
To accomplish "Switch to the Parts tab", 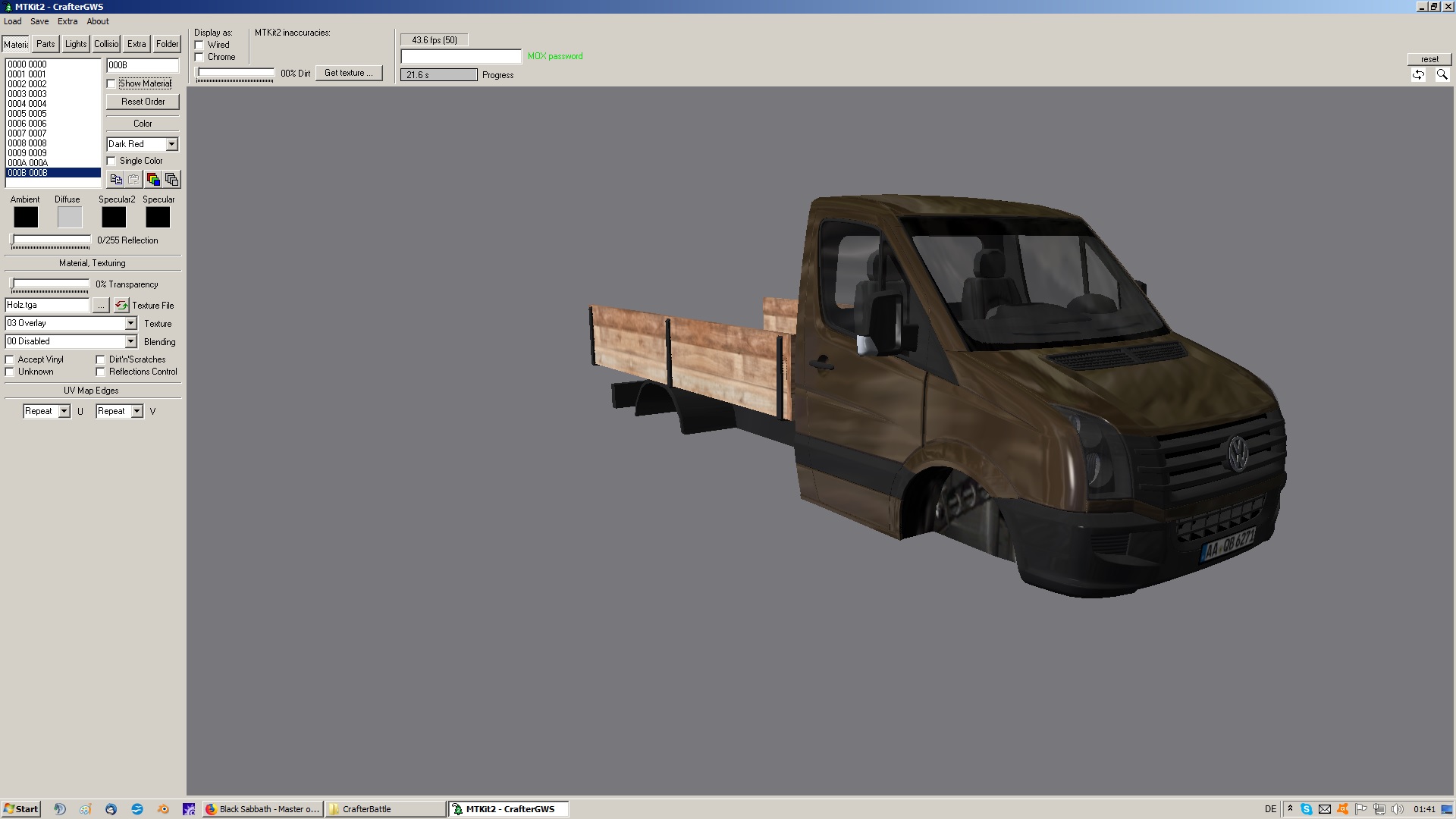I will (x=45, y=44).
